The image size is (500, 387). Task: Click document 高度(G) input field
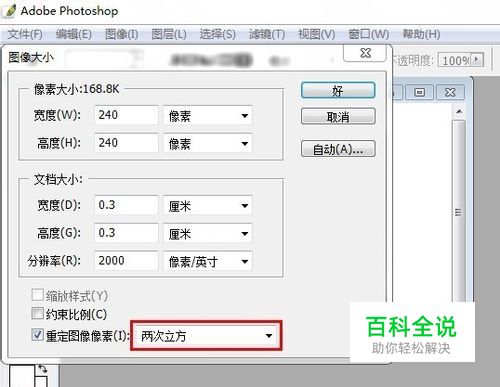tap(126, 233)
